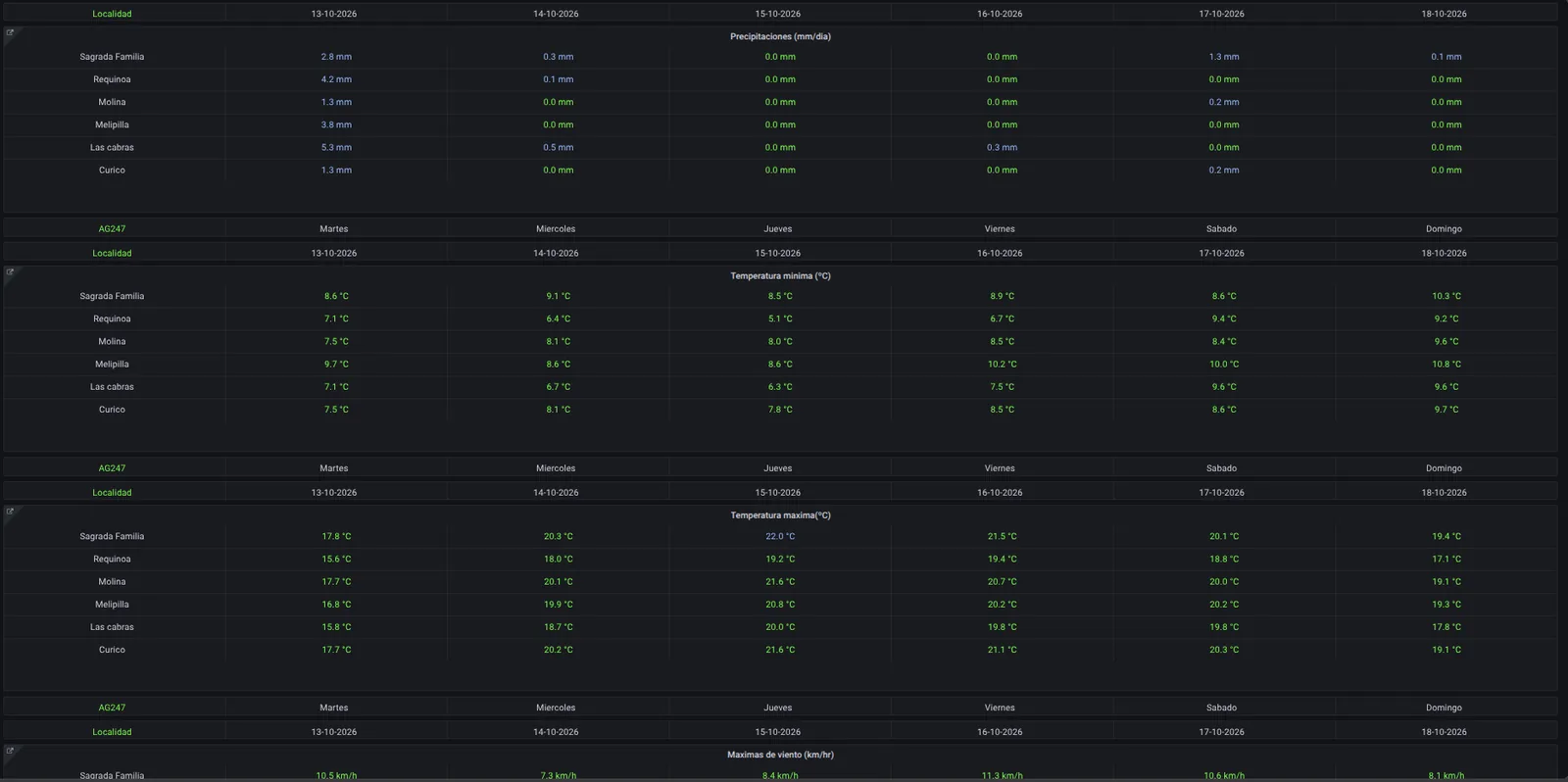Click the Temperatura minima (°C) panel title

(780, 276)
